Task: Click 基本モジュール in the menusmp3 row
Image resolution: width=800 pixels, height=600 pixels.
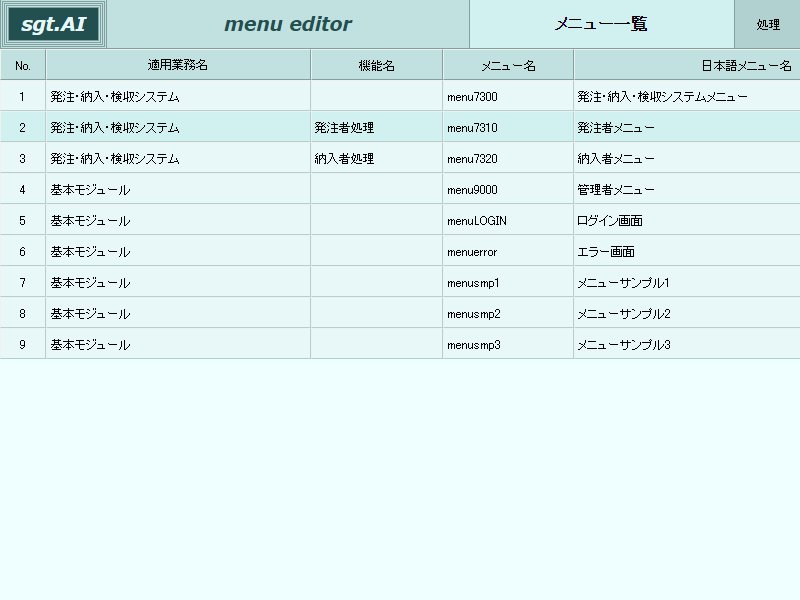Action: click(x=178, y=345)
